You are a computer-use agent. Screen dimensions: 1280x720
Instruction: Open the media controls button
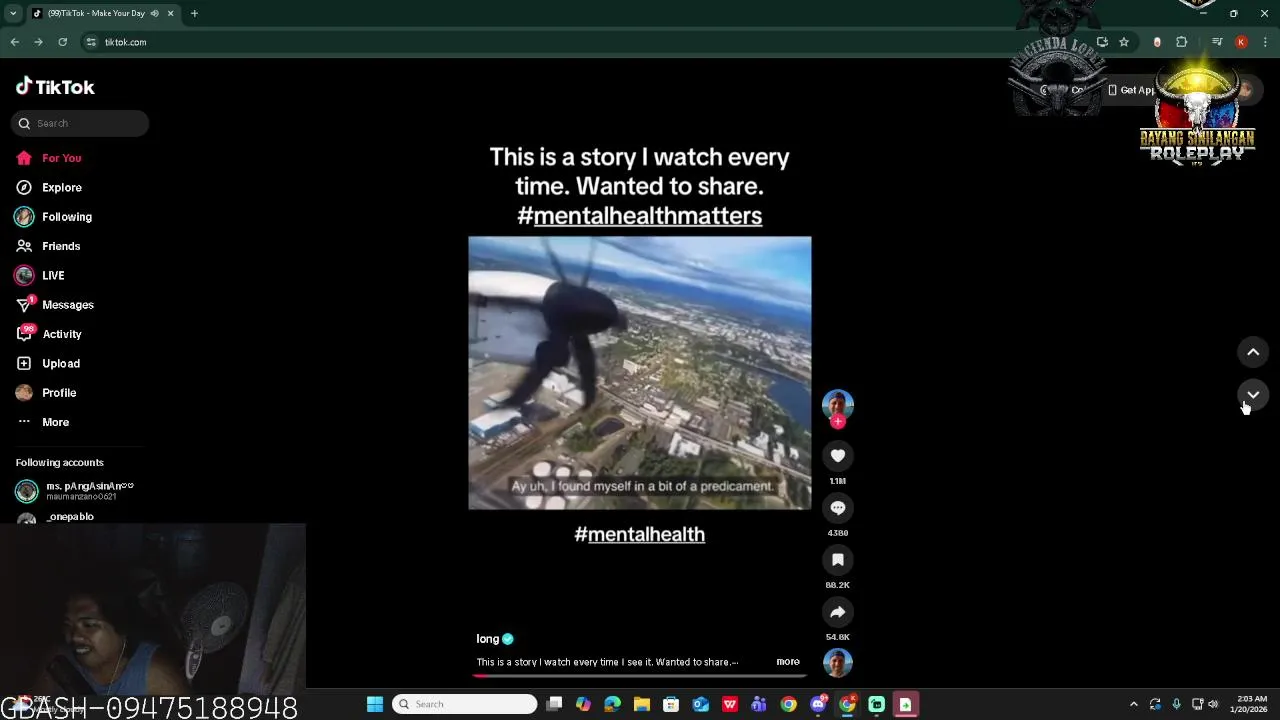[x=1217, y=42]
